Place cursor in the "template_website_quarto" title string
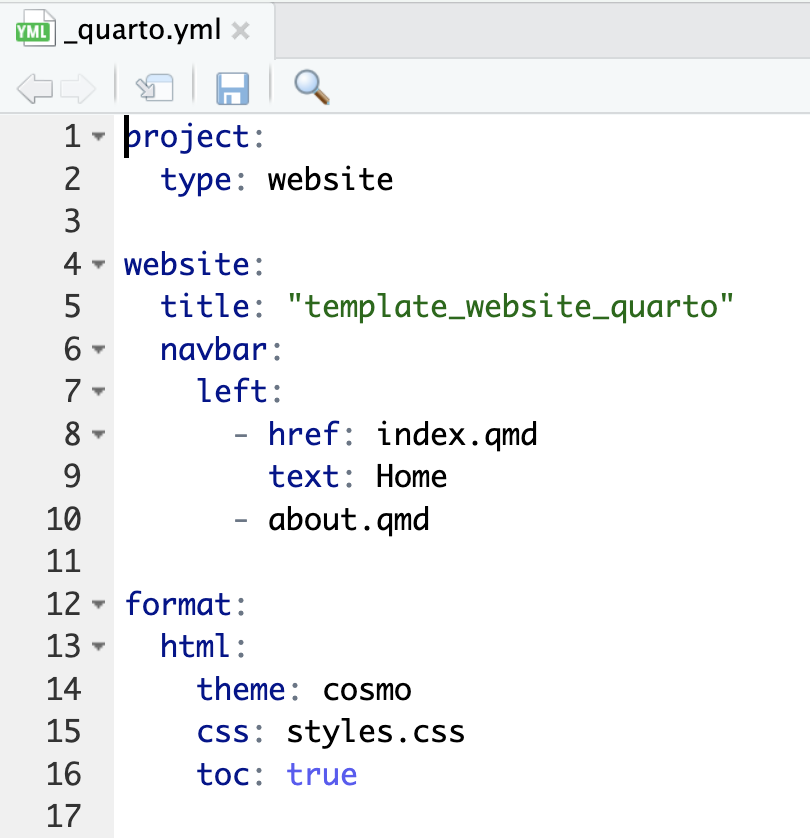This screenshot has height=838, width=810. [x=510, y=307]
